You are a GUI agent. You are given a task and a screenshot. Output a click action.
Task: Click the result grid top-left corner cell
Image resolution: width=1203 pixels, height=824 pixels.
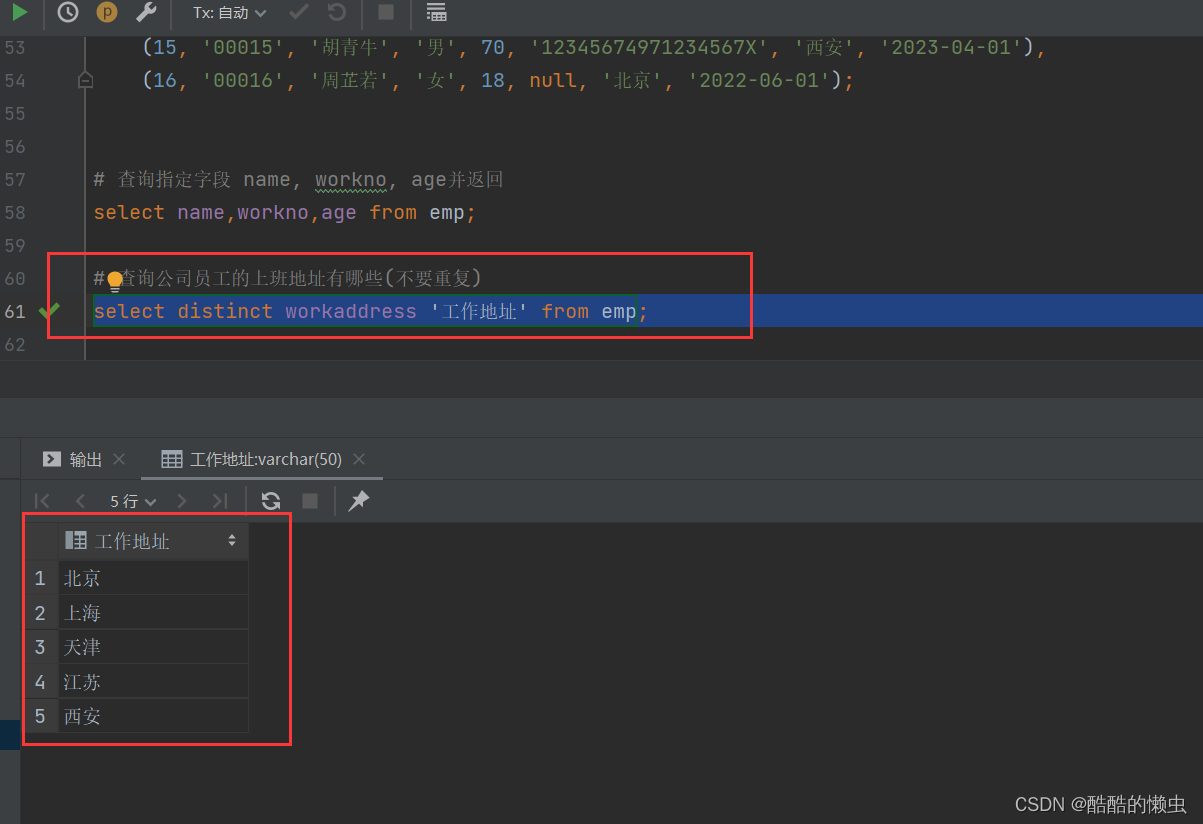pos(42,541)
